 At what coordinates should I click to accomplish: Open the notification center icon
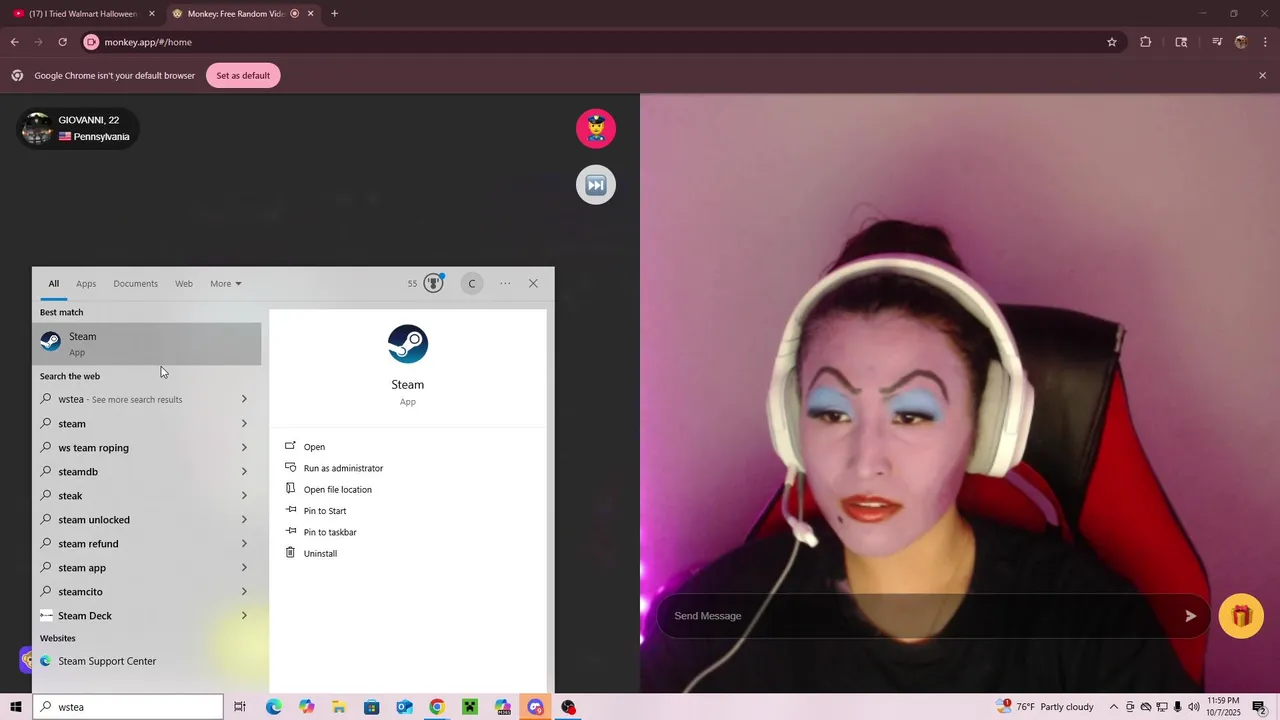tap(1259, 707)
